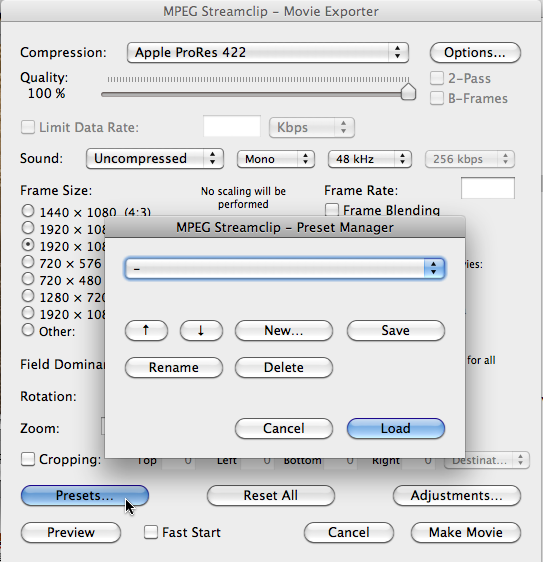Click the Make Movie button
The width and height of the screenshot is (543, 562).
coord(466,533)
